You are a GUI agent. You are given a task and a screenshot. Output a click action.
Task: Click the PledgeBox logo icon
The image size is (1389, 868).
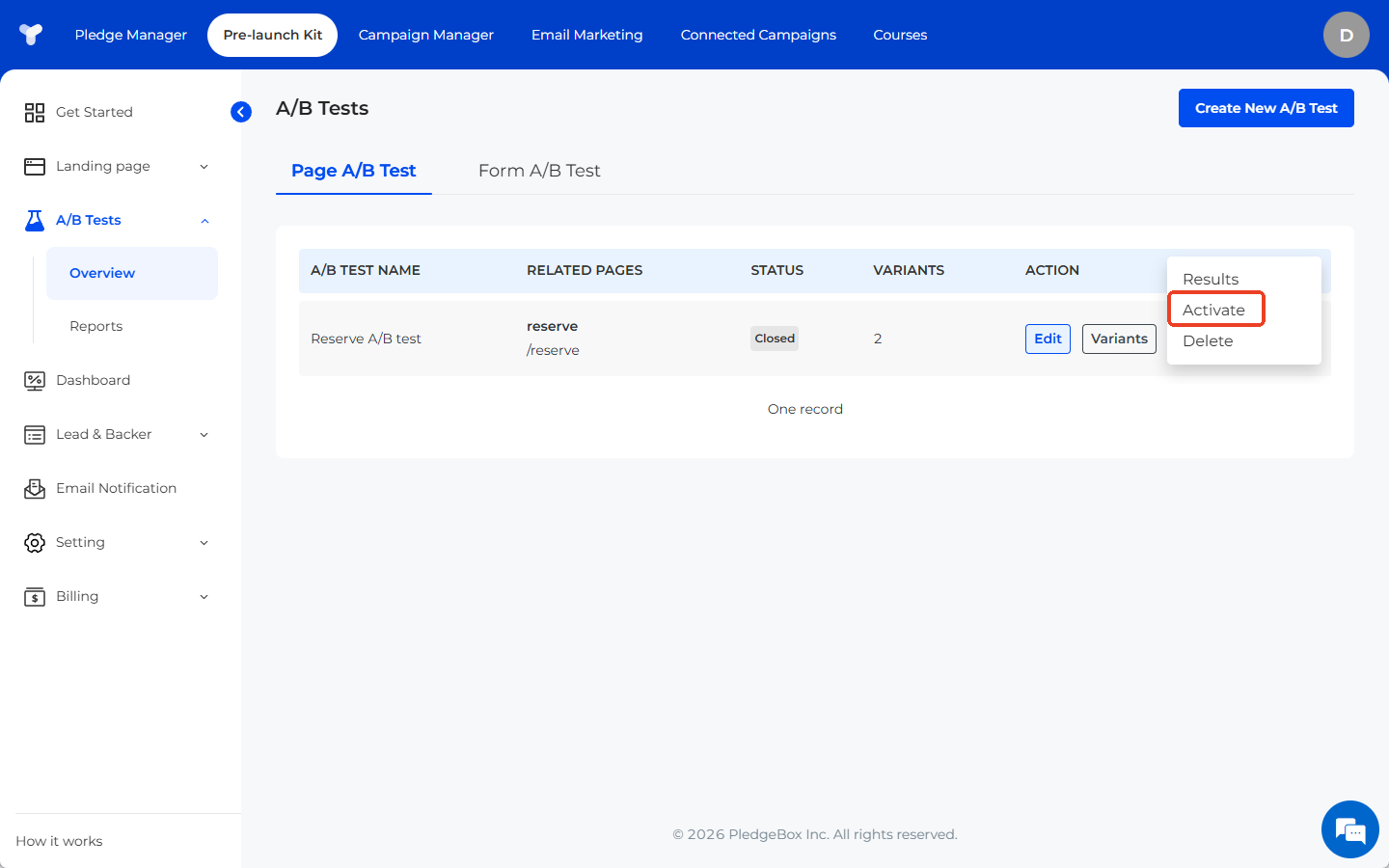coord(31,35)
